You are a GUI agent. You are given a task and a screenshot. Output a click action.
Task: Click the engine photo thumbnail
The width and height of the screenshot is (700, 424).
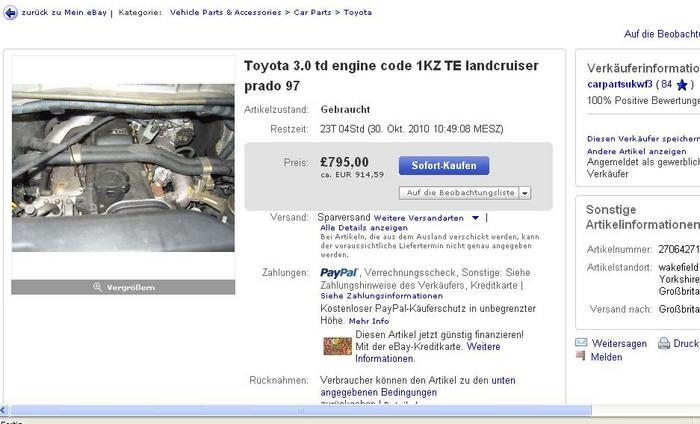(123, 168)
